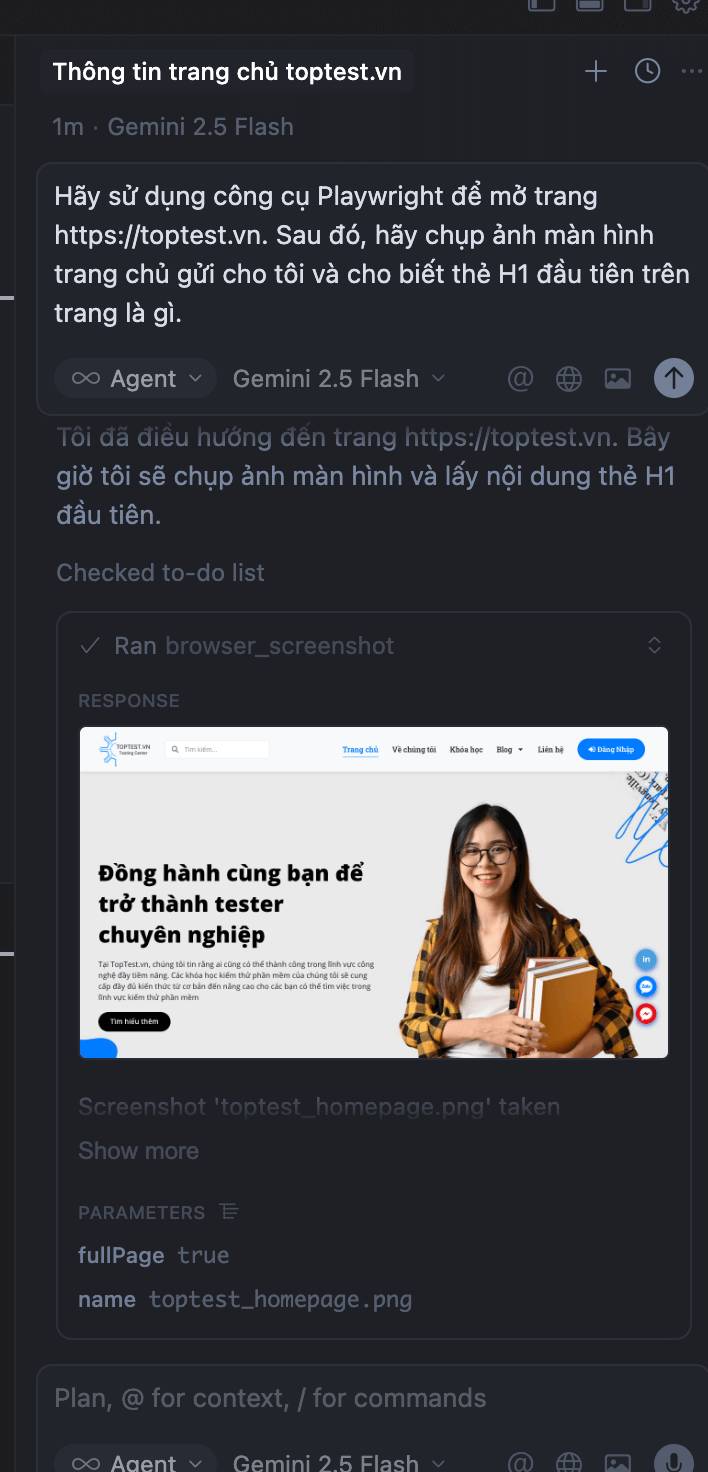
Task: Activate the microphone voice input icon
Action: coord(674,1462)
